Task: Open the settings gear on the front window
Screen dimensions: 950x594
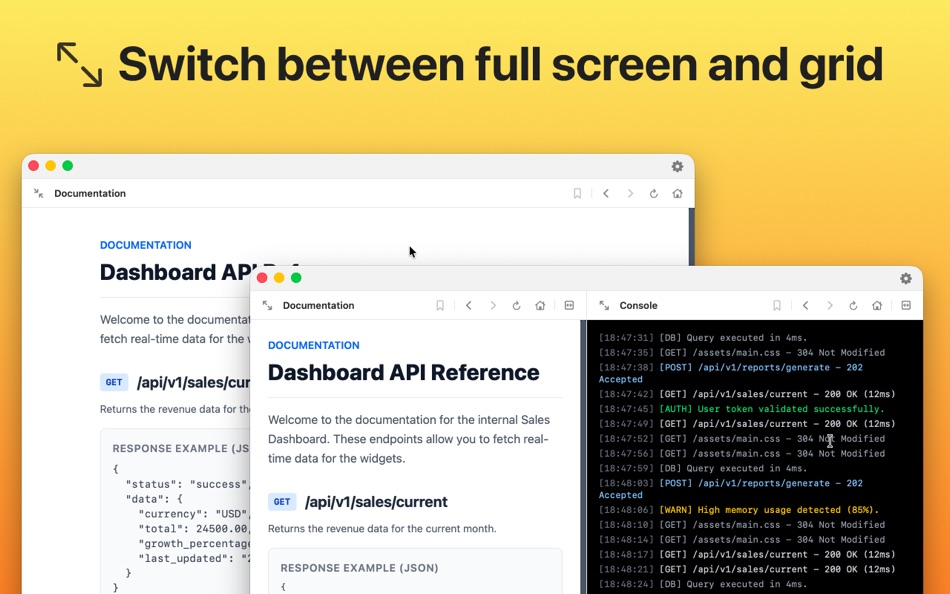Action: [906, 279]
